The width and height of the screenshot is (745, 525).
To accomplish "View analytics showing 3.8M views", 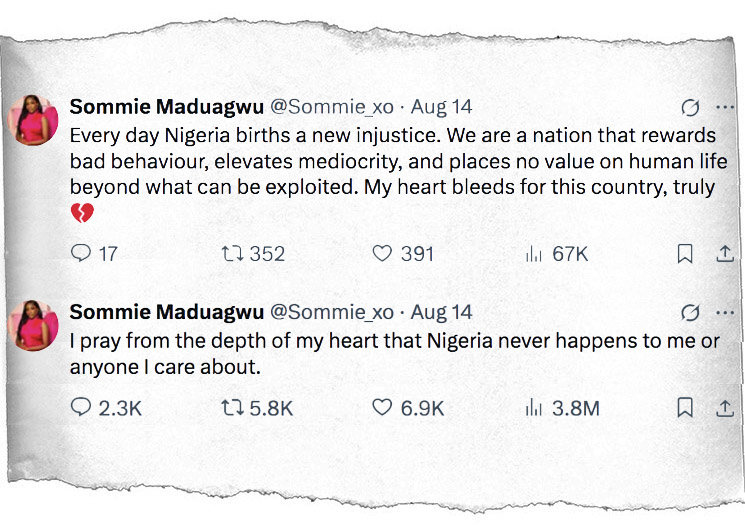I will point(534,407).
